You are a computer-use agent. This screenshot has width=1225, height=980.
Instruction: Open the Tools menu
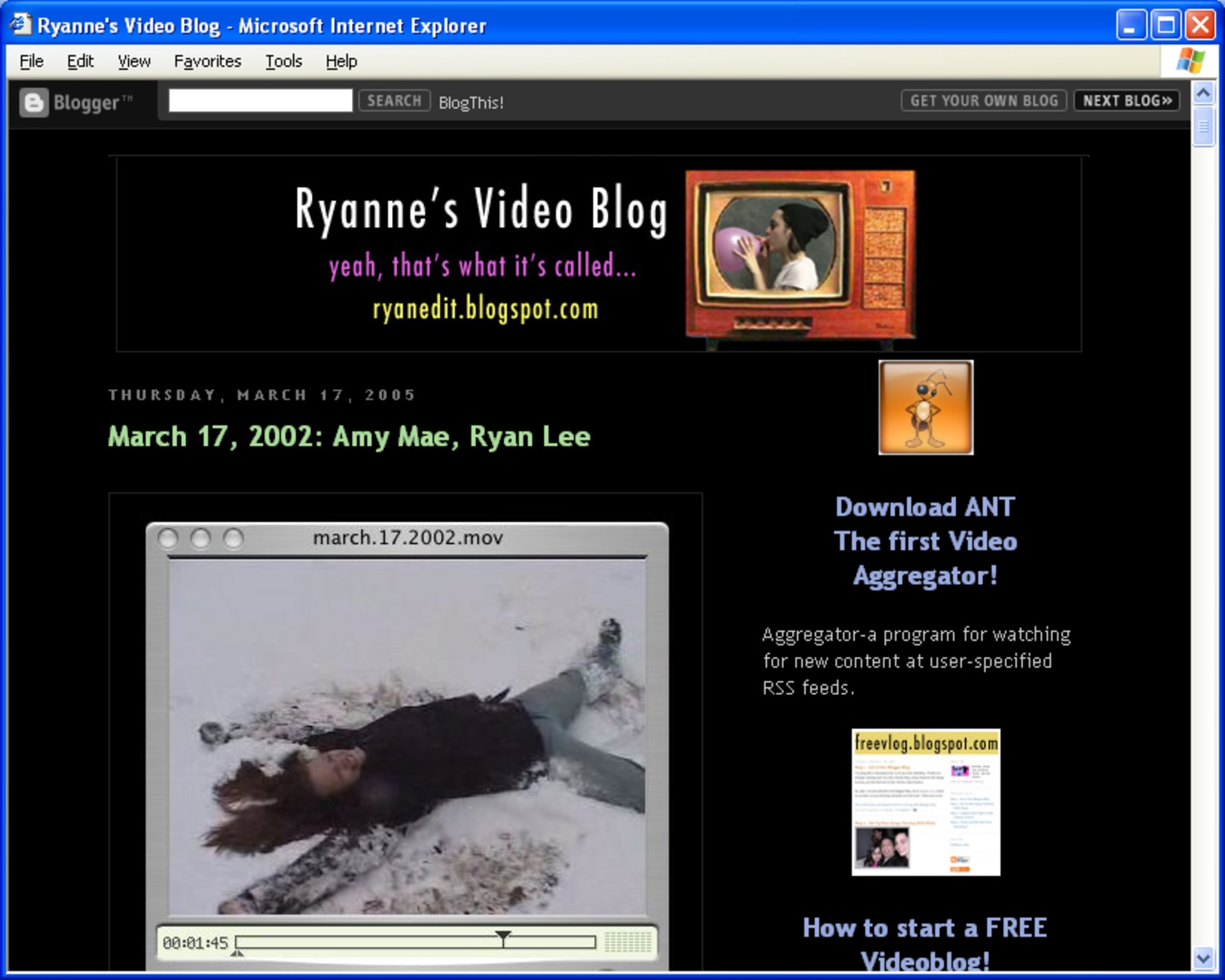tap(283, 61)
